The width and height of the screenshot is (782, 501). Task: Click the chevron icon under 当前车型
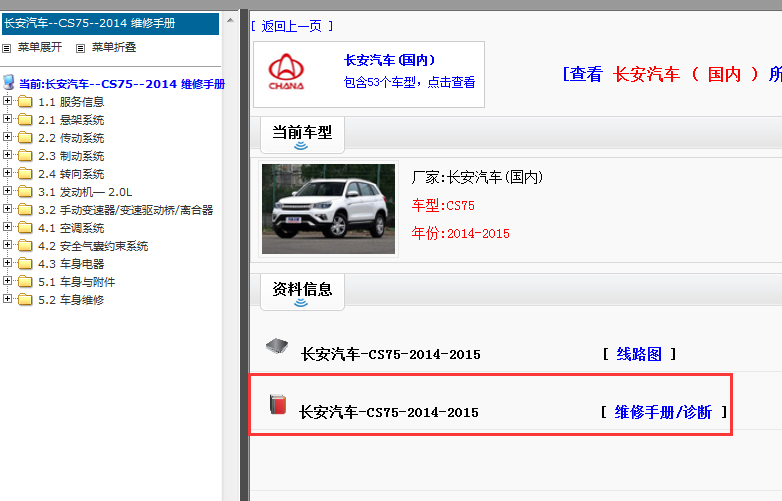(x=301, y=146)
